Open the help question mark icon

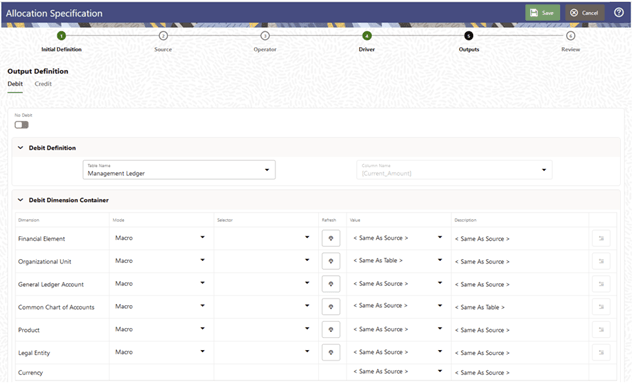pos(618,13)
